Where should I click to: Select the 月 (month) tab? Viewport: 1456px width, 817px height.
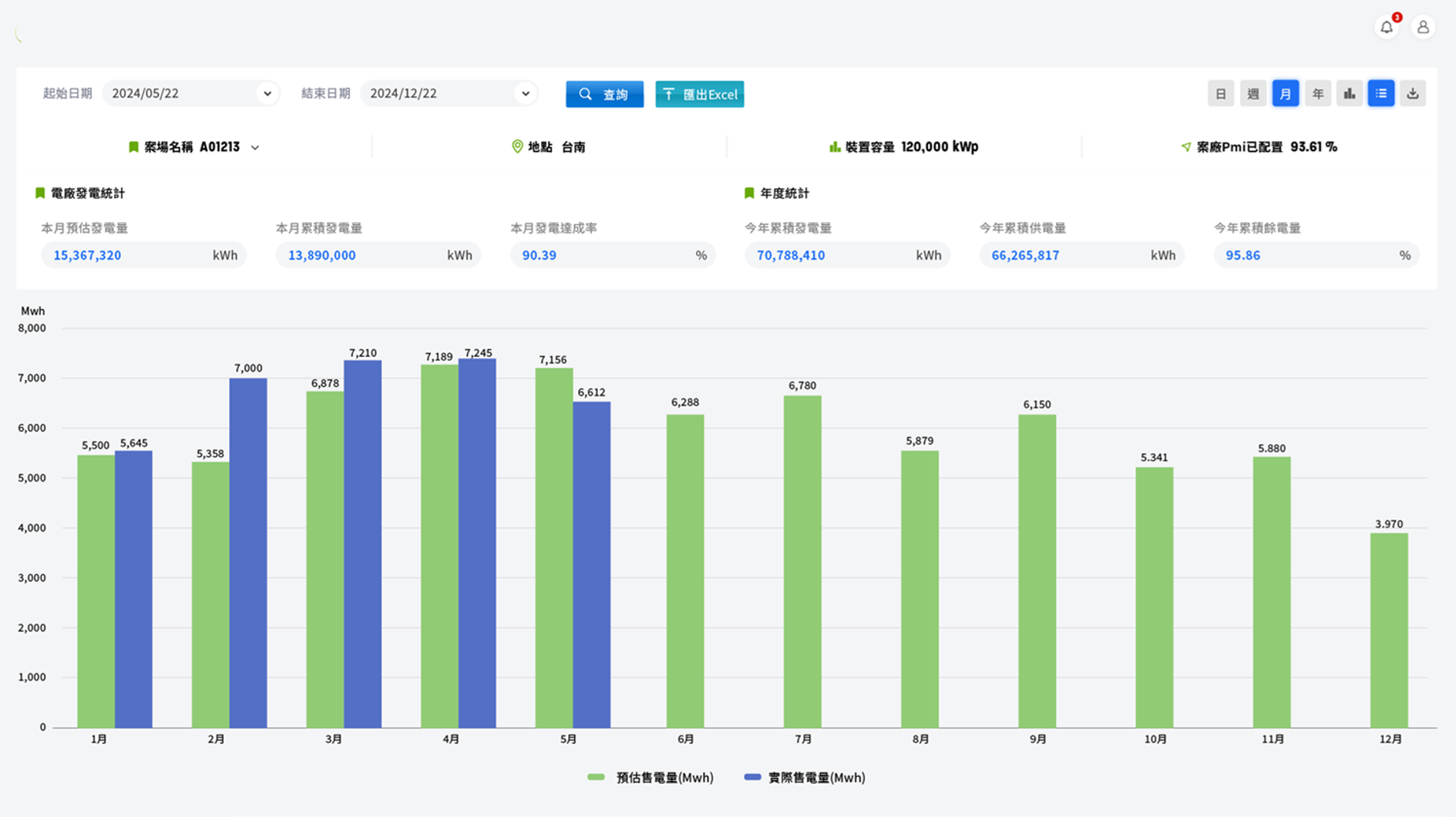[x=1285, y=94]
